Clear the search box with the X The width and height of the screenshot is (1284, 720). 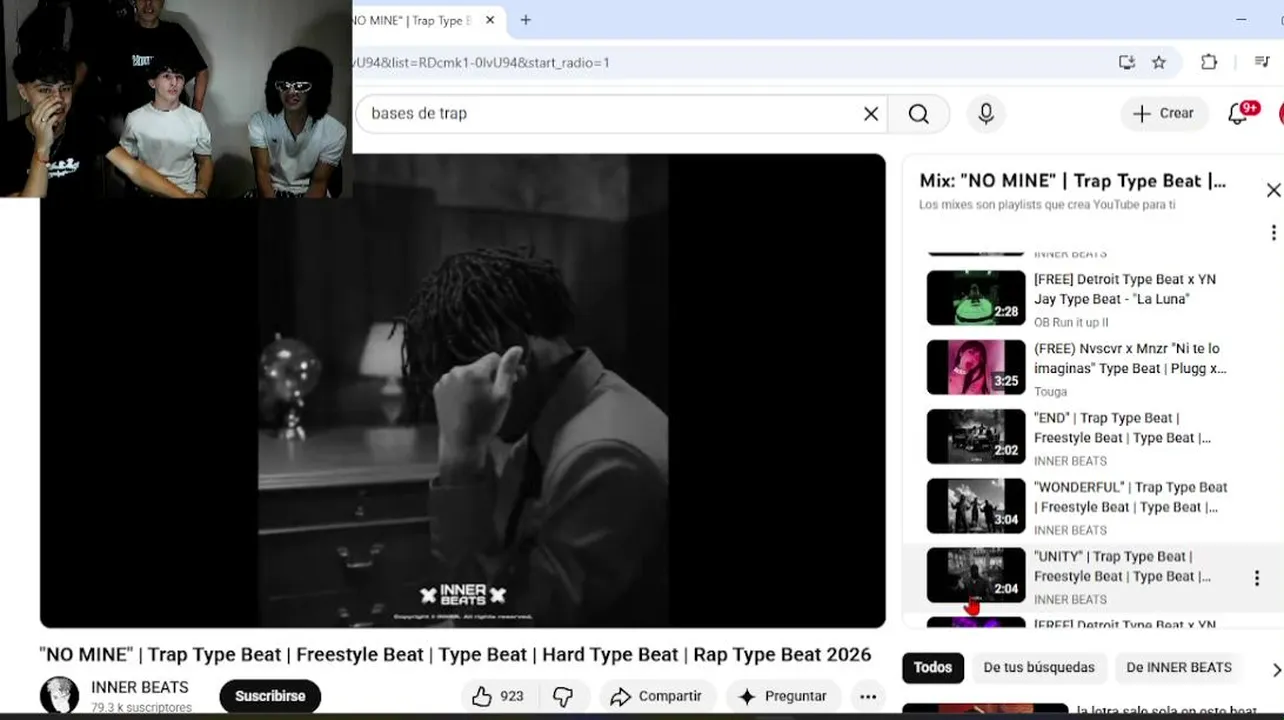871,114
